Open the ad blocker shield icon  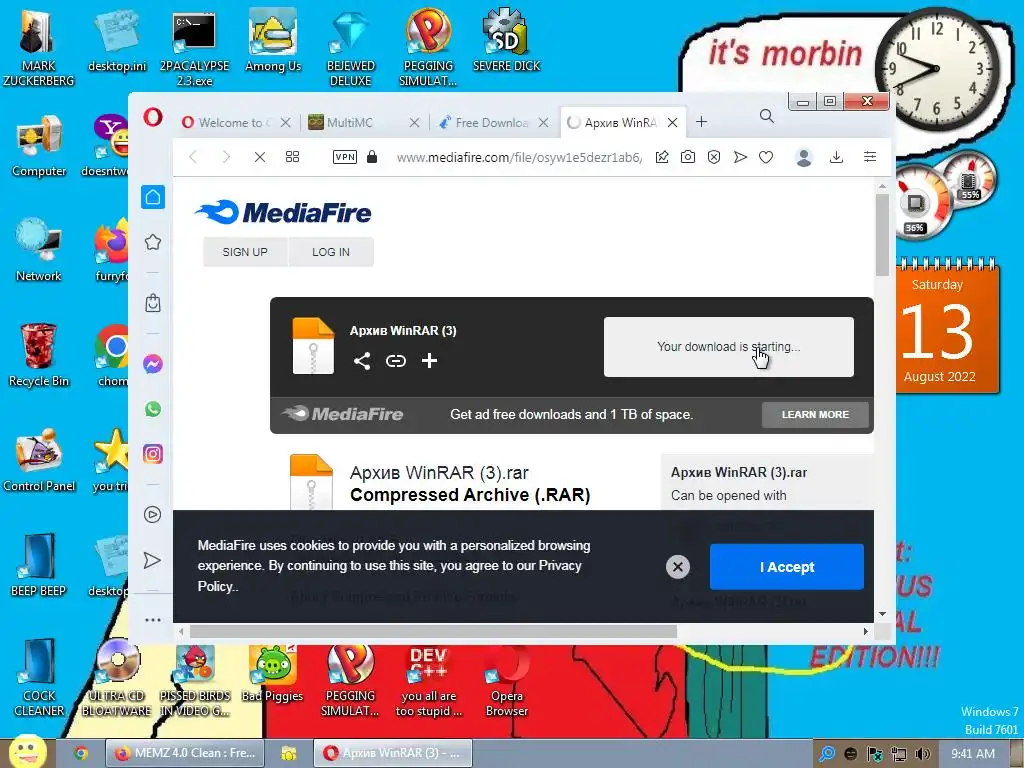pos(714,157)
